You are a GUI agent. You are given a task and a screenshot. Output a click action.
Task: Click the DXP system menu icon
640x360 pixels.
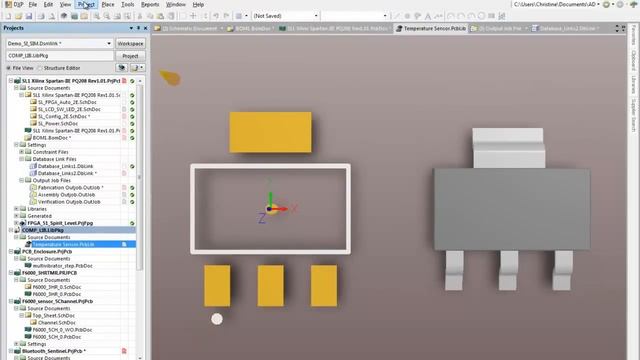pos(8,4)
